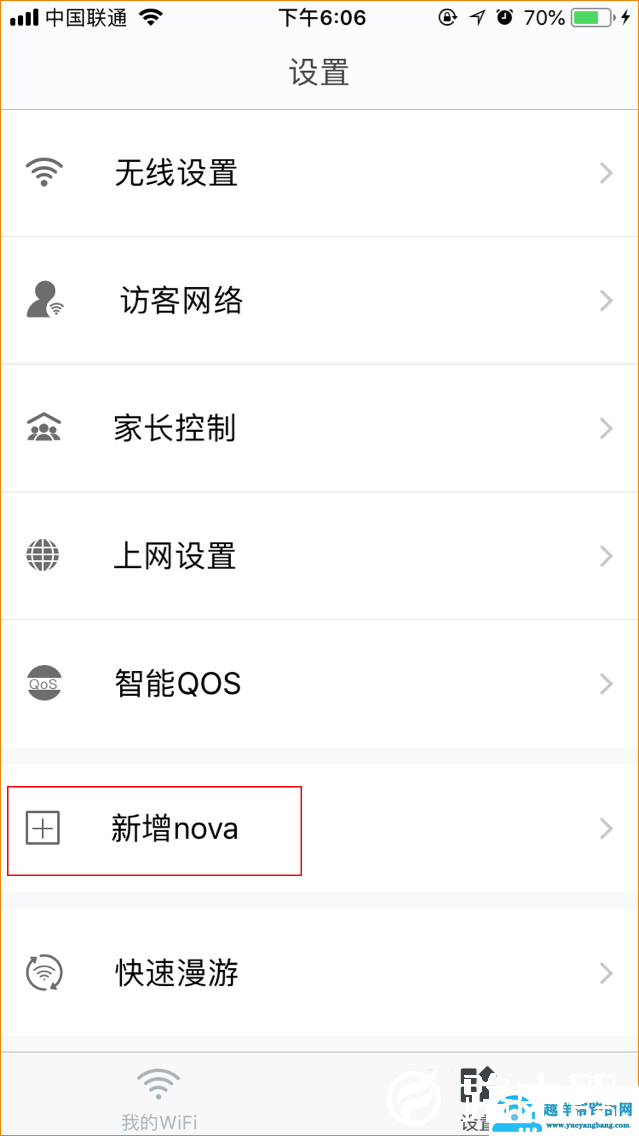Image resolution: width=639 pixels, height=1136 pixels.
Task: Click the chevron on the 智能QOS row
Action: (x=606, y=683)
